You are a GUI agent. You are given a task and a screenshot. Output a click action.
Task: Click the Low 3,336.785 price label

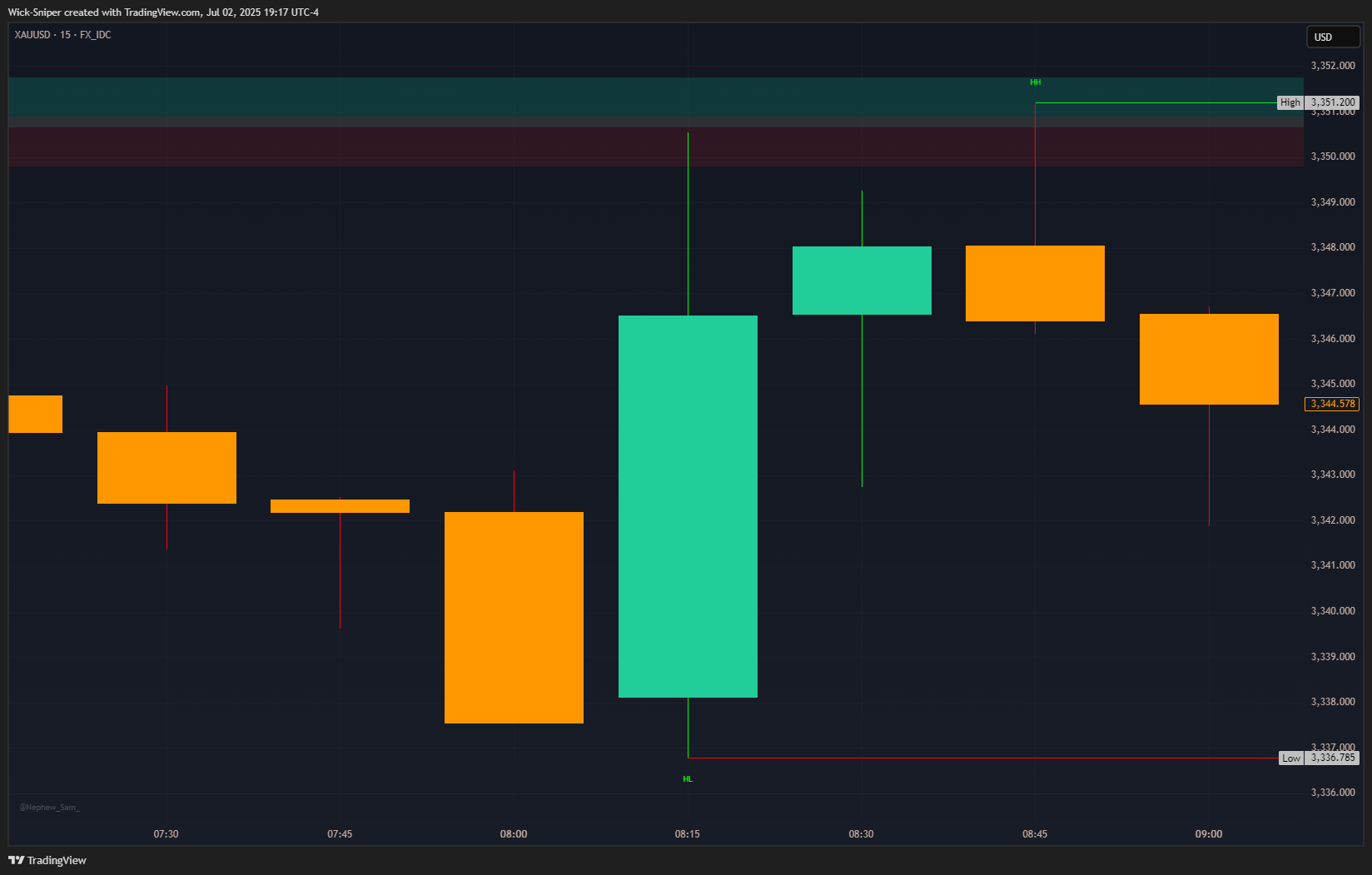1320,758
